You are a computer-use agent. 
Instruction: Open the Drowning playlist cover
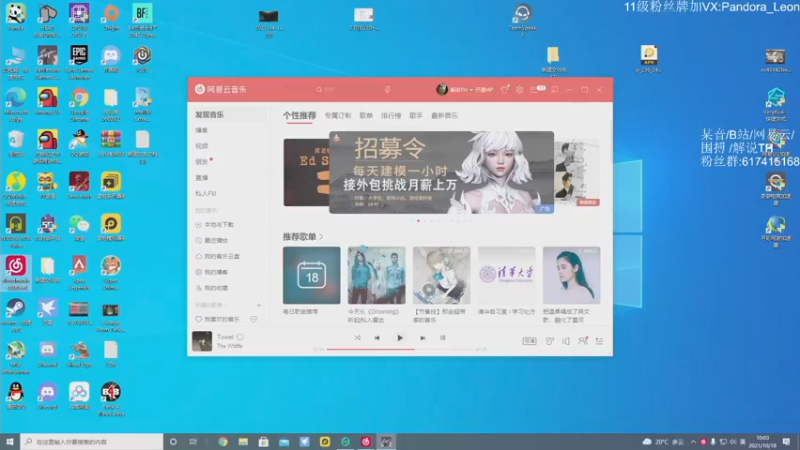tap(377, 276)
